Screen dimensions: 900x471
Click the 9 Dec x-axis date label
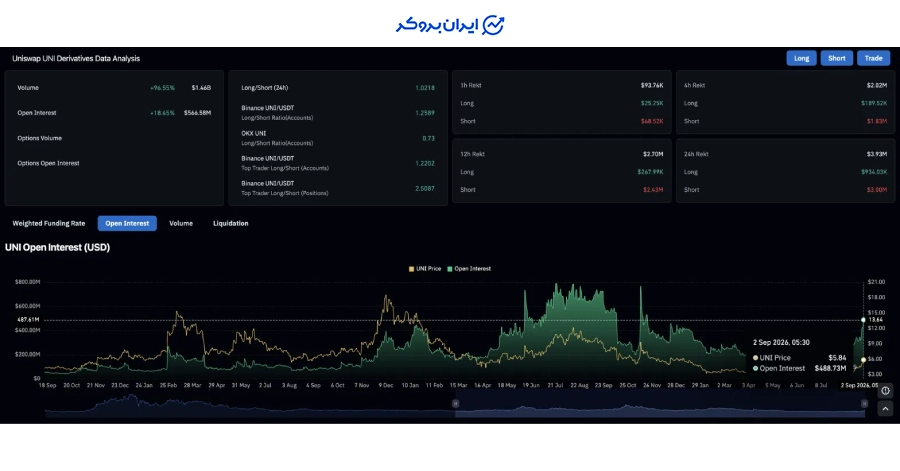coord(386,386)
